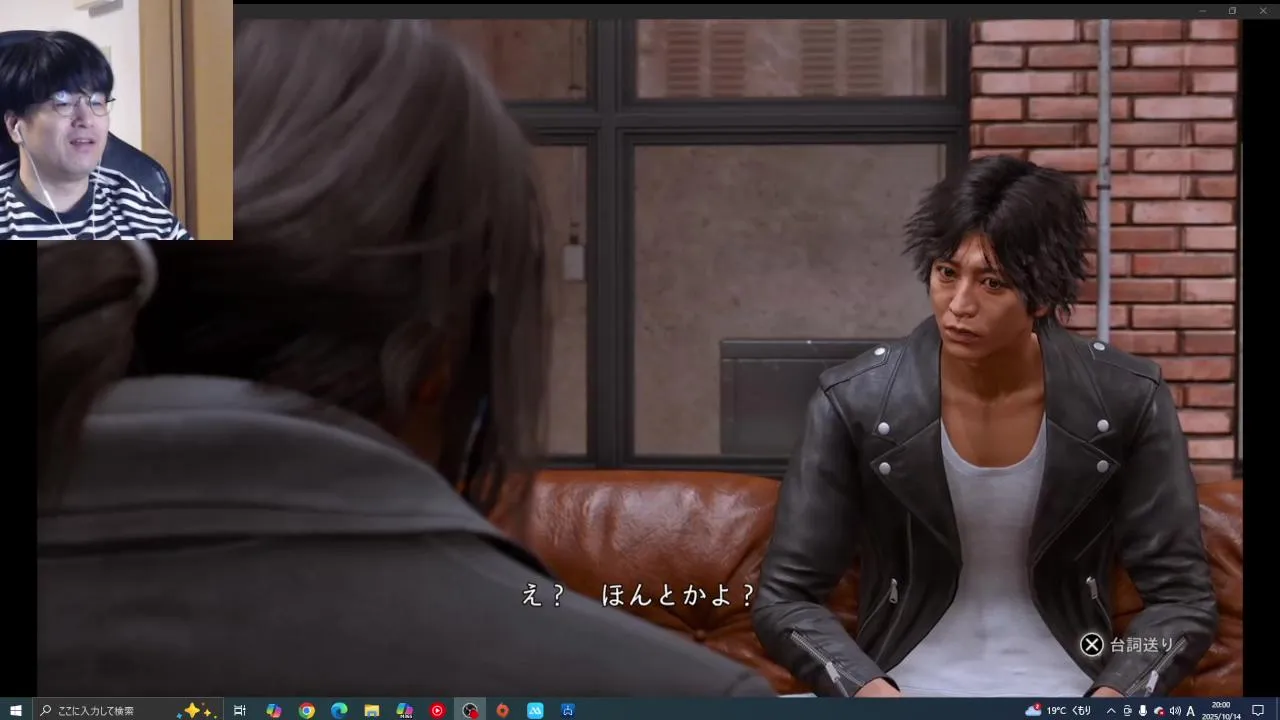1280x720 pixels.
Task: Open the weather widget showing 19°C くもり
Action: pos(1058,710)
